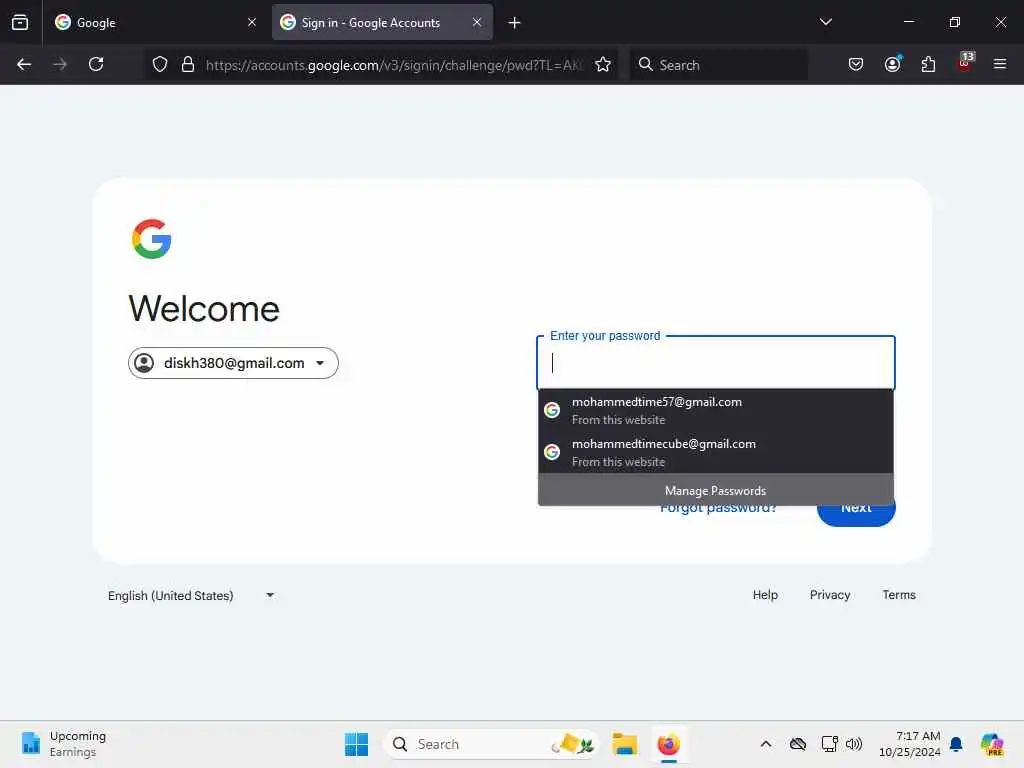Open Windows Start menu
Image resolution: width=1024 pixels, height=768 pixels.
point(357,744)
